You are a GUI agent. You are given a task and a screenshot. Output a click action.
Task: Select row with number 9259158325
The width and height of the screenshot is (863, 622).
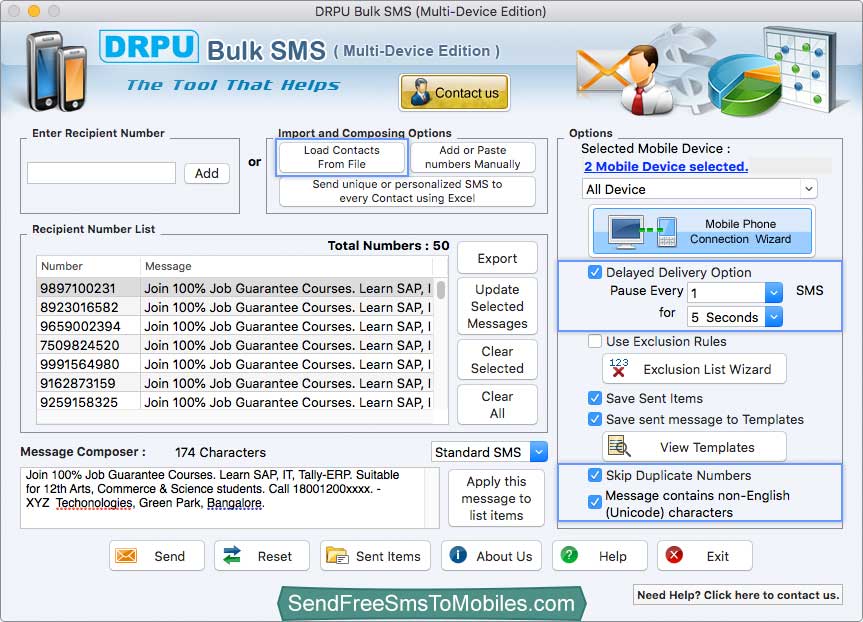click(x=235, y=402)
